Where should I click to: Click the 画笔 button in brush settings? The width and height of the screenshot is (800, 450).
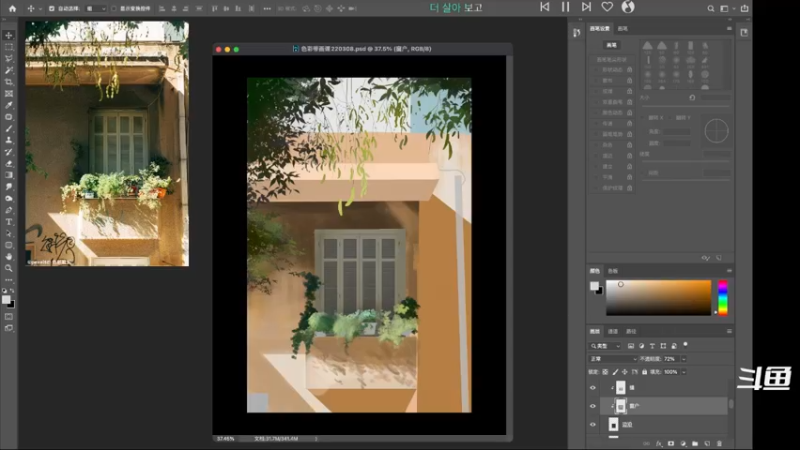(x=611, y=45)
